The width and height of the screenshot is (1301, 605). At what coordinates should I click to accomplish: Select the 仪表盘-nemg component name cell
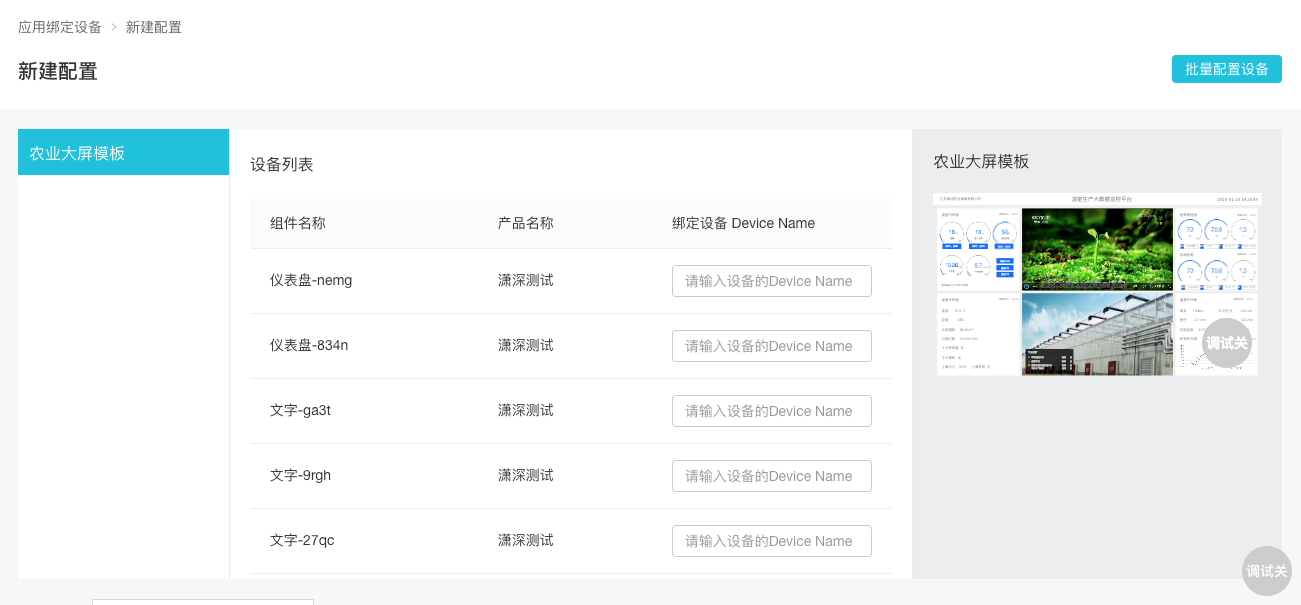click(311, 280)
